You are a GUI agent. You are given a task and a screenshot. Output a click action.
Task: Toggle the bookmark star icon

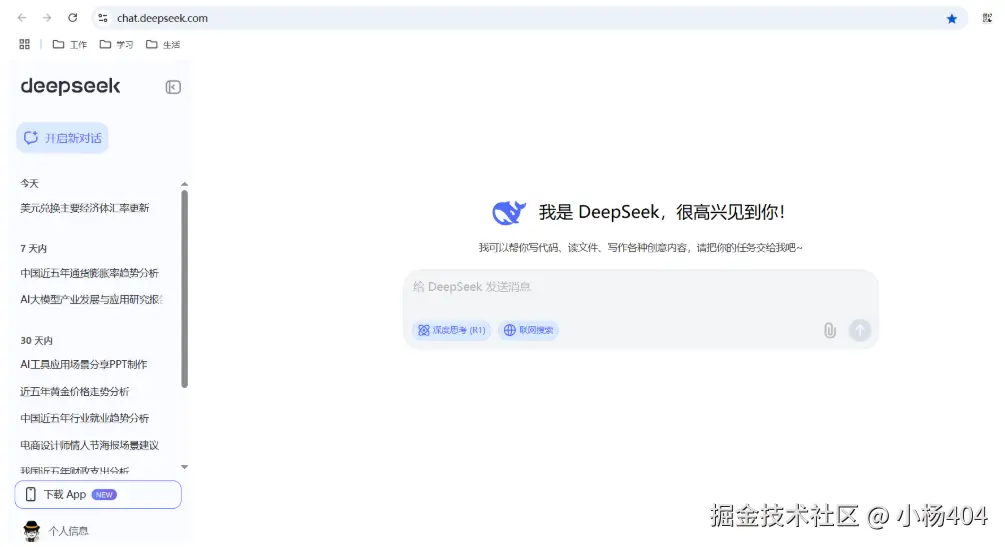tap(952, 19)
